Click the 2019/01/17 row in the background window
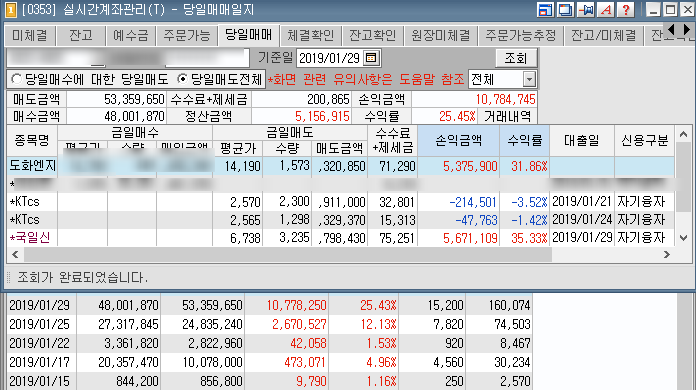Image resolution: width=696 pixels, height=390 pixels. (x=269, y=362)
